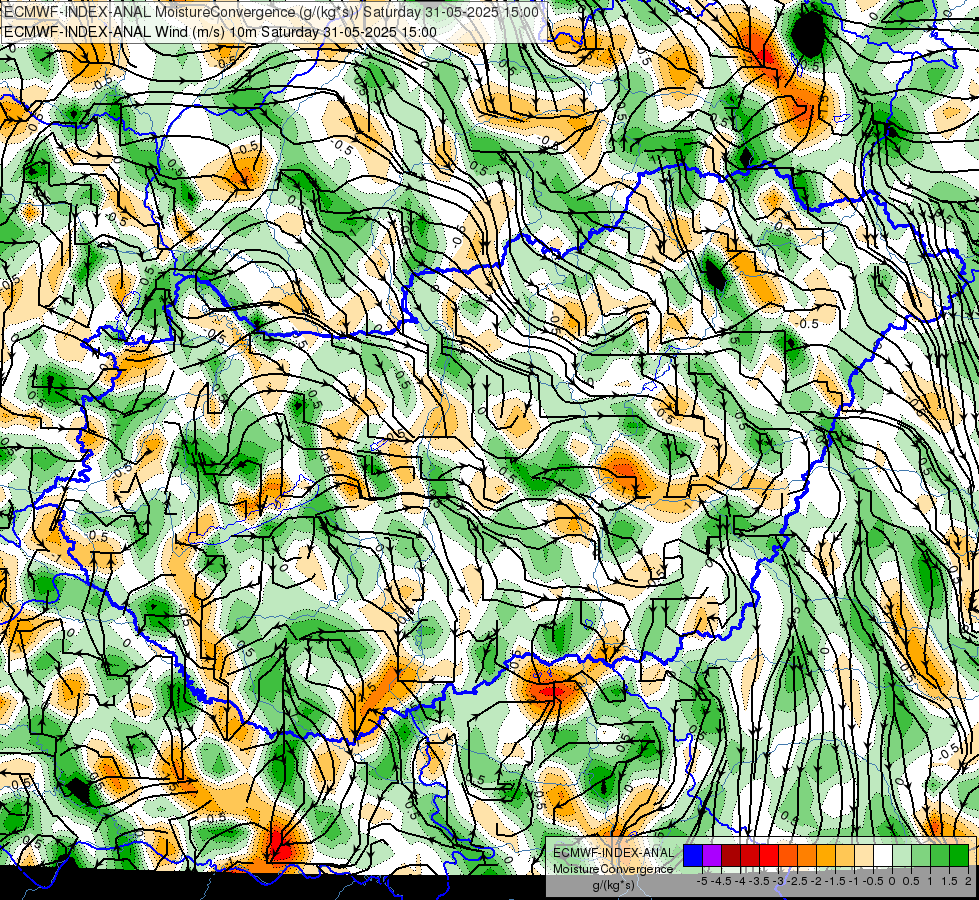Click the legend tick value "-4.5"
Image resolution: width=979 pixels, height=900 pixels.
coord(722,881)
